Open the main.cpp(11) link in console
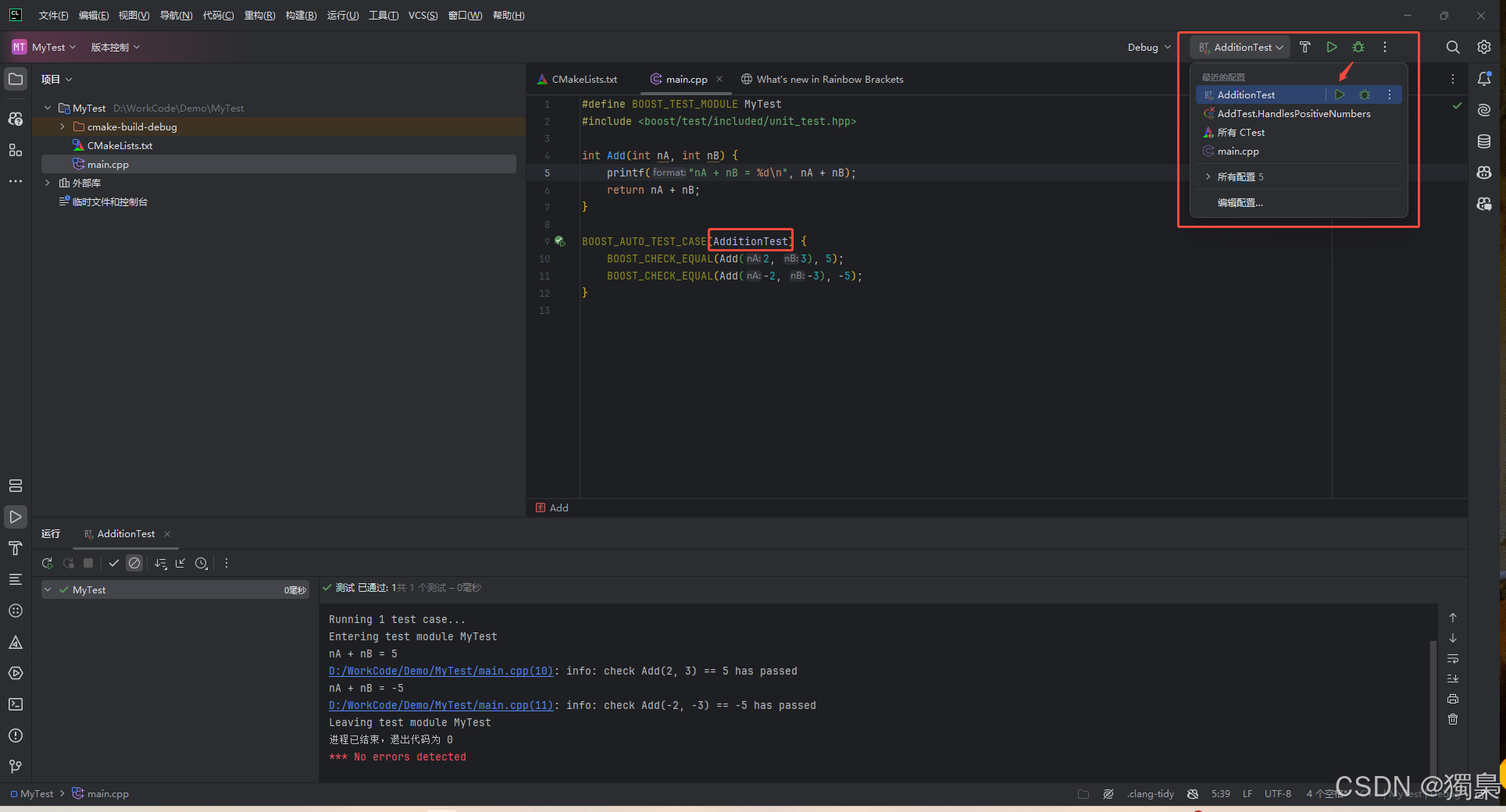 (441, 705)
